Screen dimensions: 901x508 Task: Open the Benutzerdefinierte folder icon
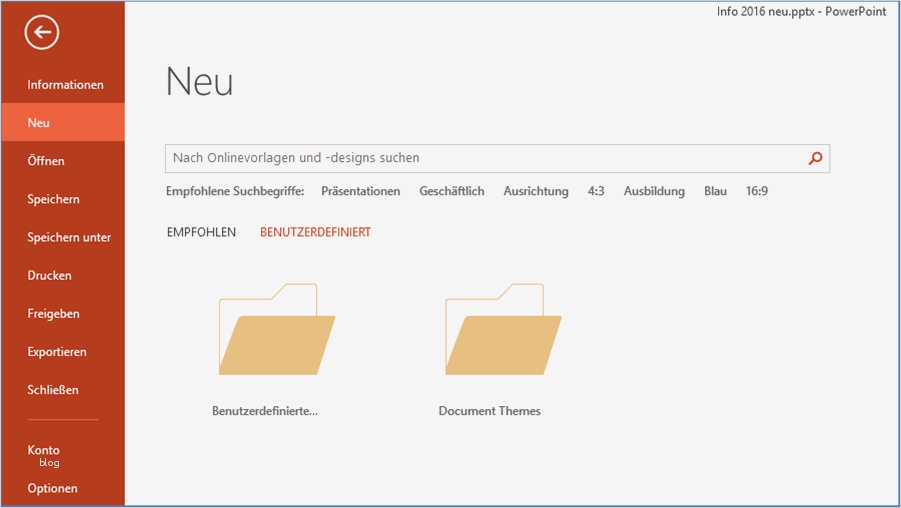276,329
